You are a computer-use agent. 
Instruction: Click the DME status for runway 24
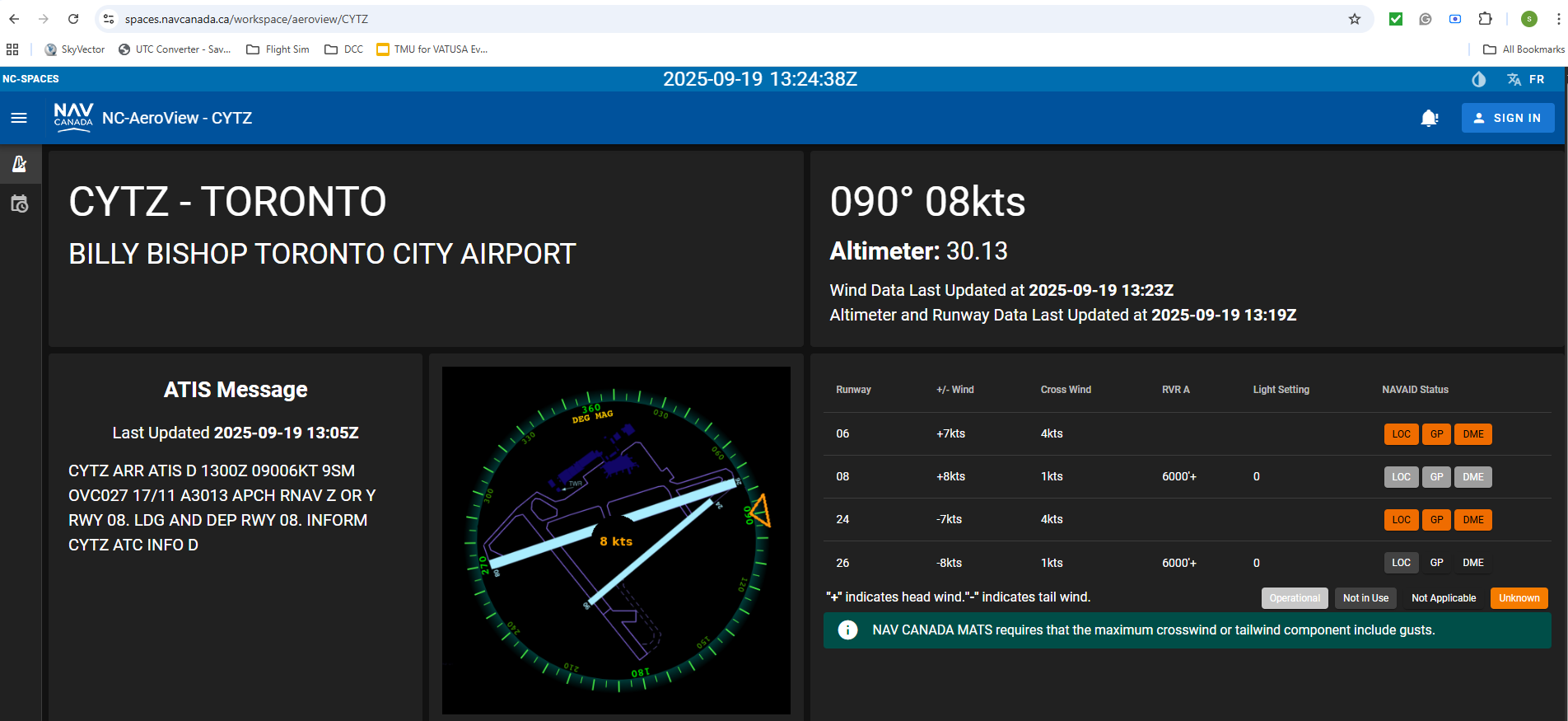pos(1473,520)
